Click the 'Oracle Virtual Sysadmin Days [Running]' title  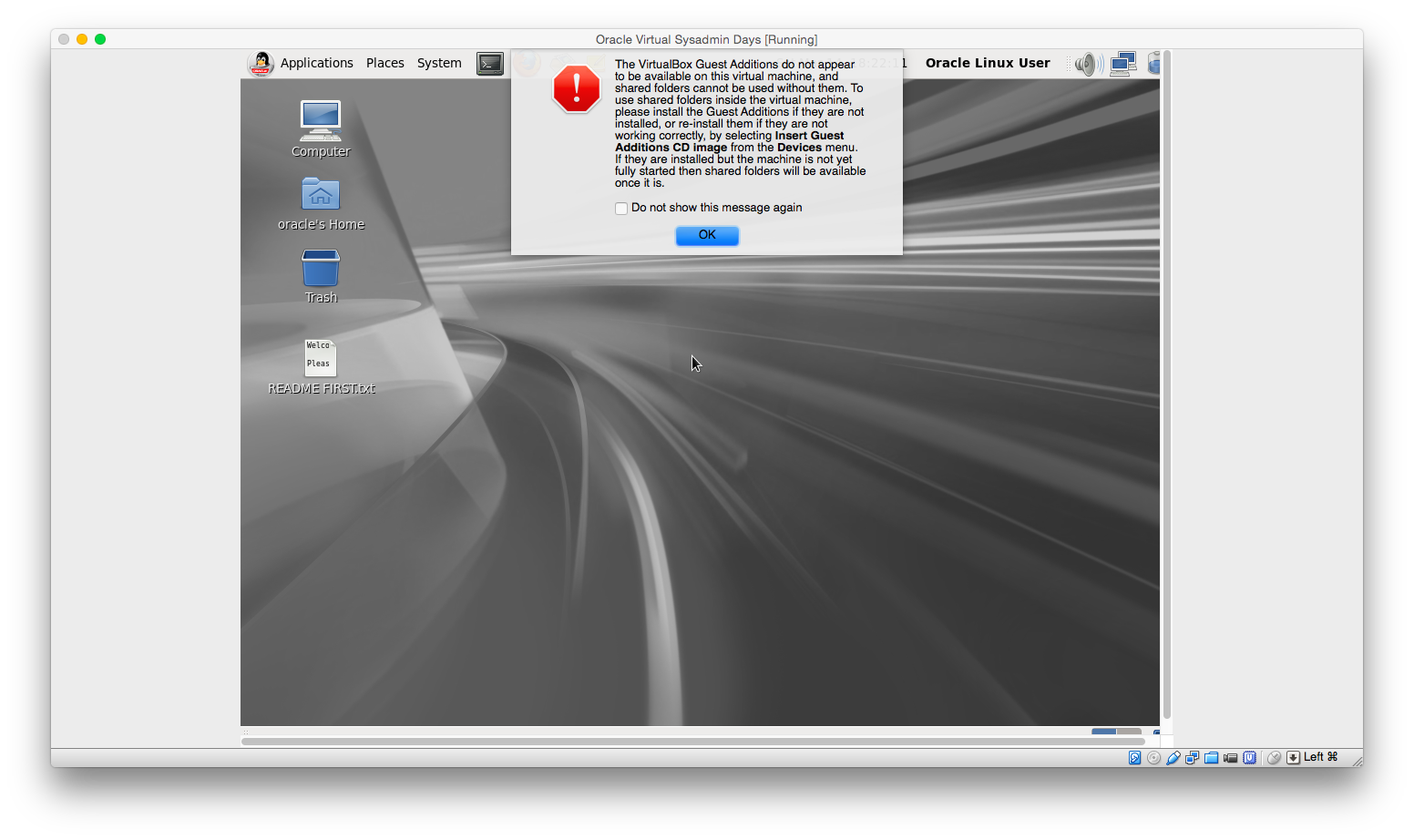click(706, 39)
